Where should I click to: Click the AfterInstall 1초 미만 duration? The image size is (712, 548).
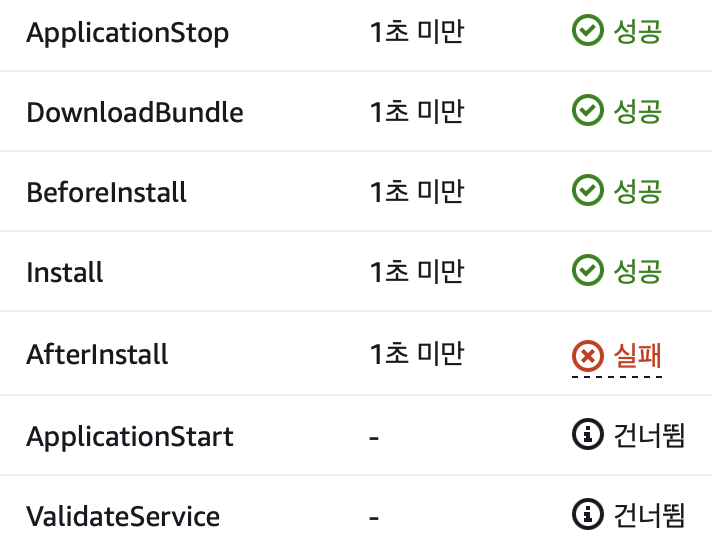417,353
